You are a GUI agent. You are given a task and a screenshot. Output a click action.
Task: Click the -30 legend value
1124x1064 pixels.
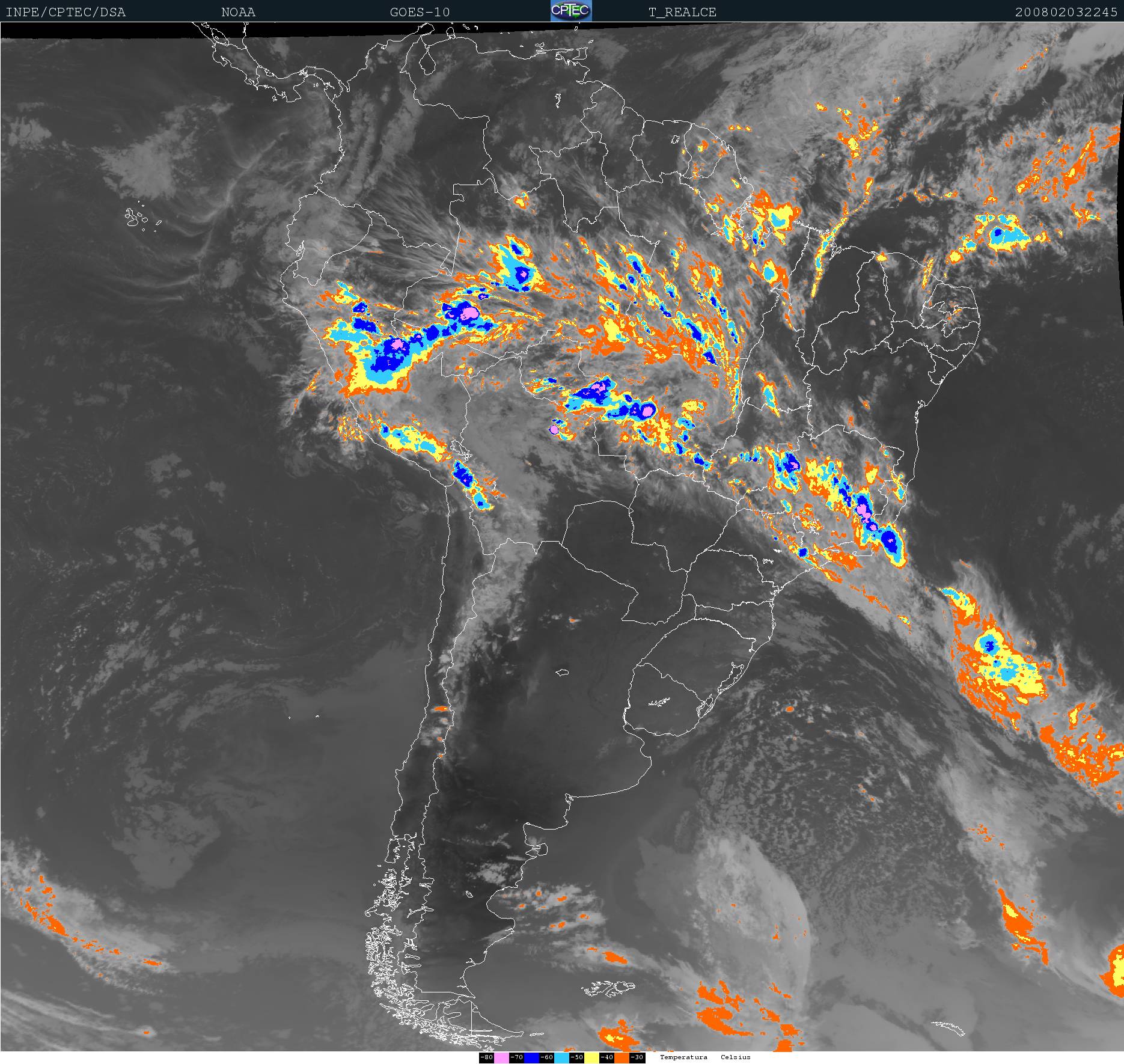(x=637, y=1057)
